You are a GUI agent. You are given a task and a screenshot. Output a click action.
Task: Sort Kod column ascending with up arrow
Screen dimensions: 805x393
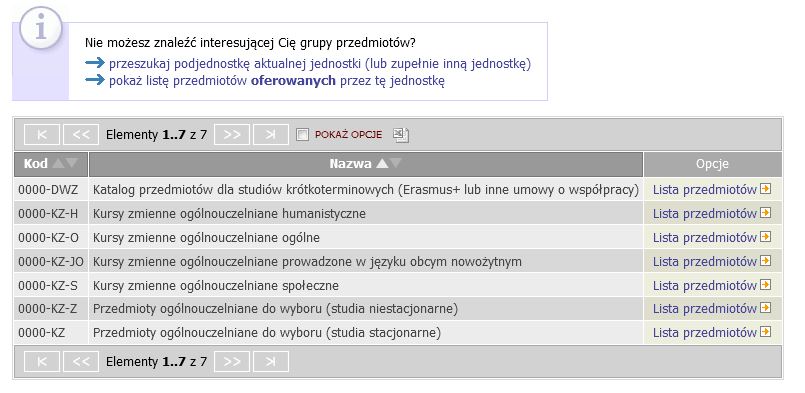59,163
